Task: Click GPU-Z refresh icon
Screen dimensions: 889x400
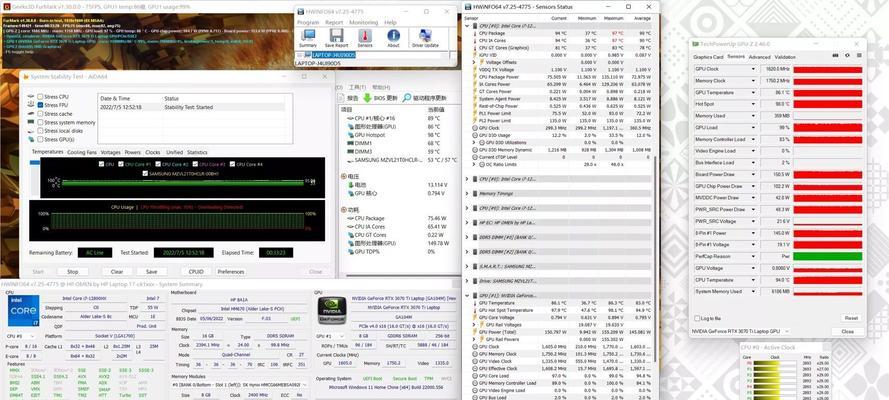Action: pos(847,56)
